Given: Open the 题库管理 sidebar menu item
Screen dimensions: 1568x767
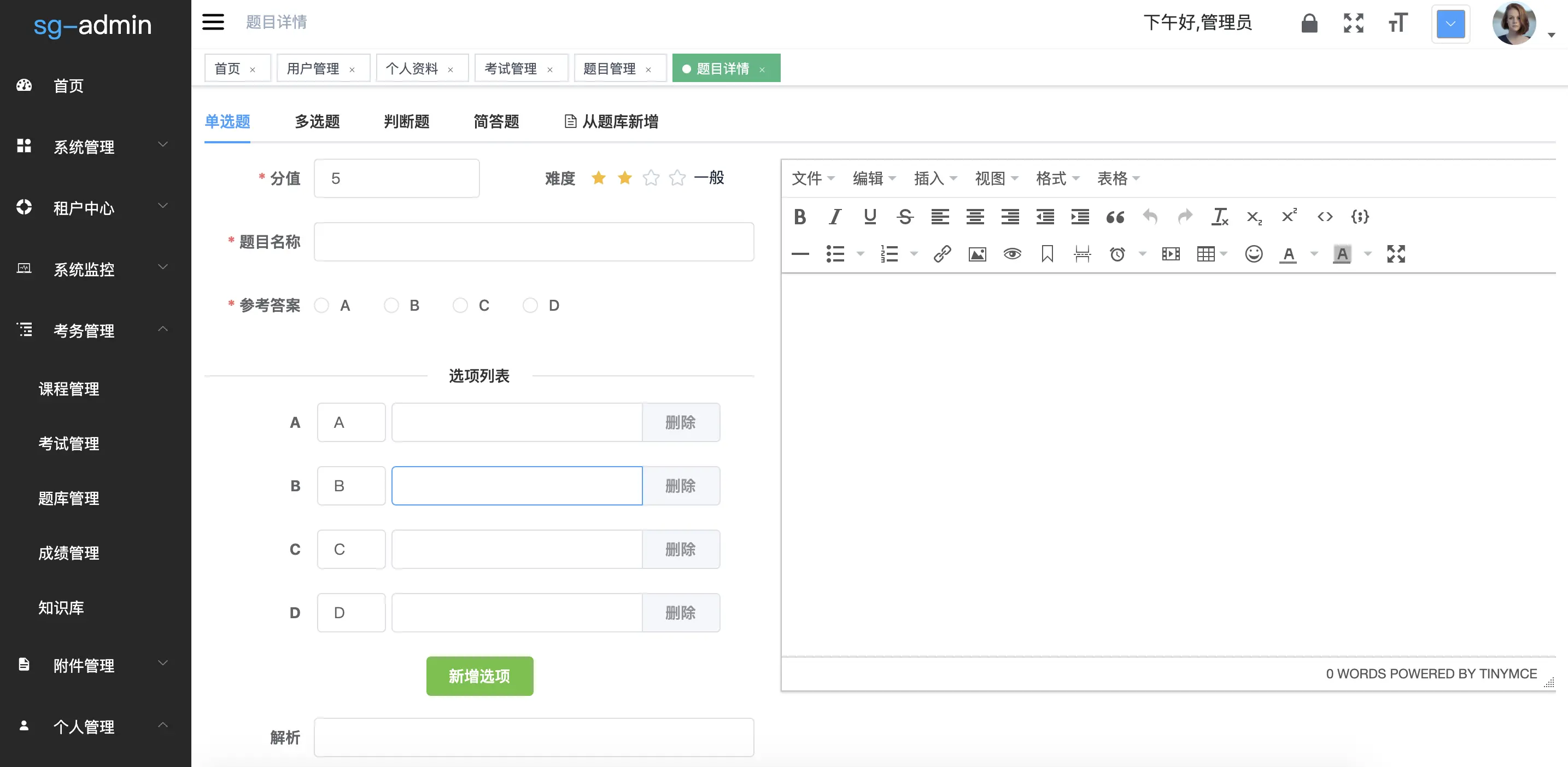Looking at the screenshot, I should point(68,498).
